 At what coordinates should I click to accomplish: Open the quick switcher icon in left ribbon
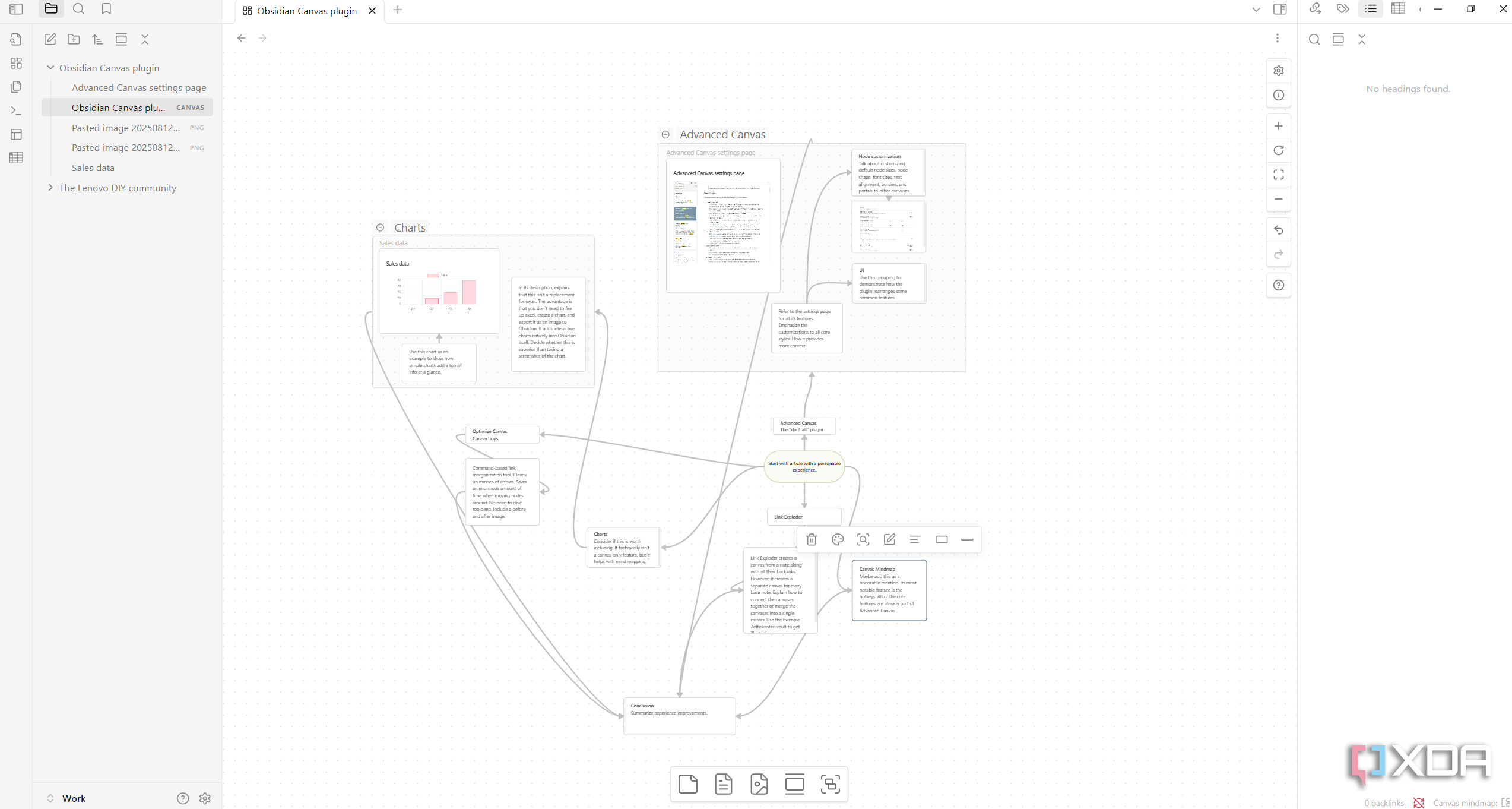click(16, 39)
